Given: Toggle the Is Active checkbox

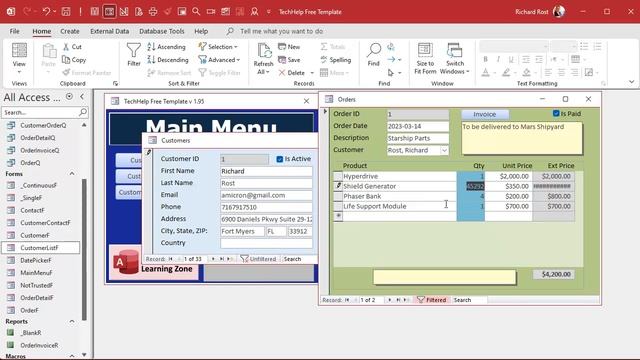Looking at the screenshot, I should click(x=280, y=159).
